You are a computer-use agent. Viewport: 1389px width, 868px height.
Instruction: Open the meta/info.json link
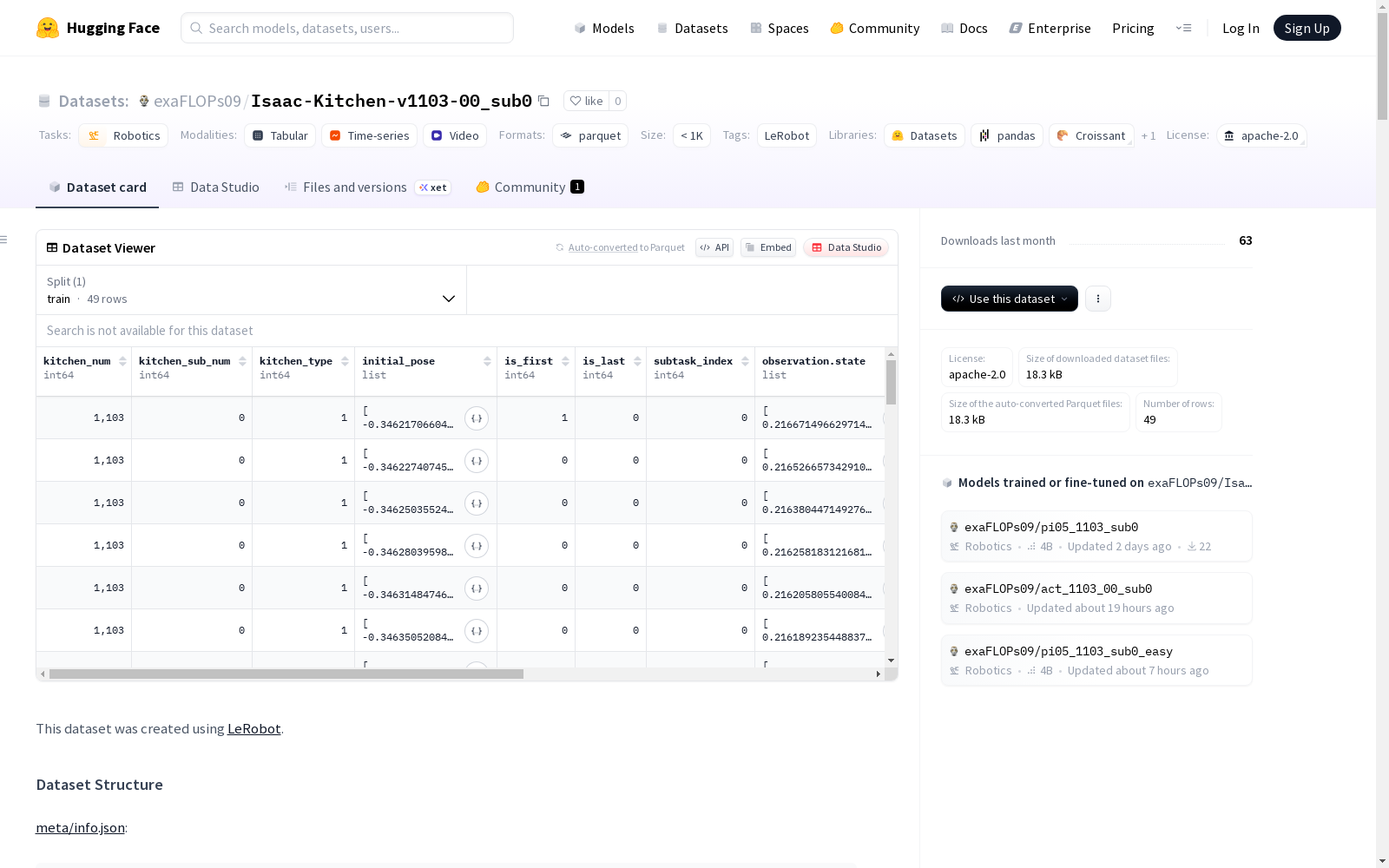[80, 828]
